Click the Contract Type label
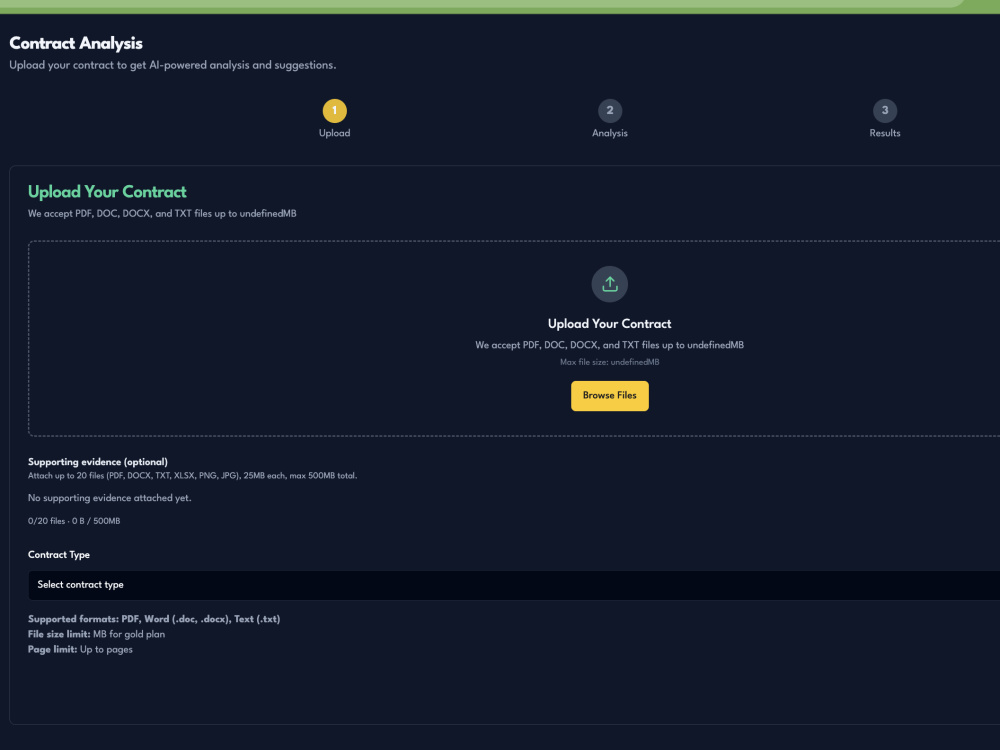 tap(59, 555)
